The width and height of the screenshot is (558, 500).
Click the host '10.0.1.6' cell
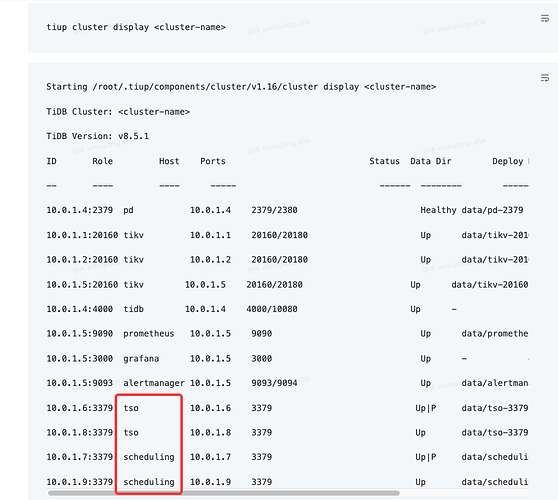[x=210, y=408]
